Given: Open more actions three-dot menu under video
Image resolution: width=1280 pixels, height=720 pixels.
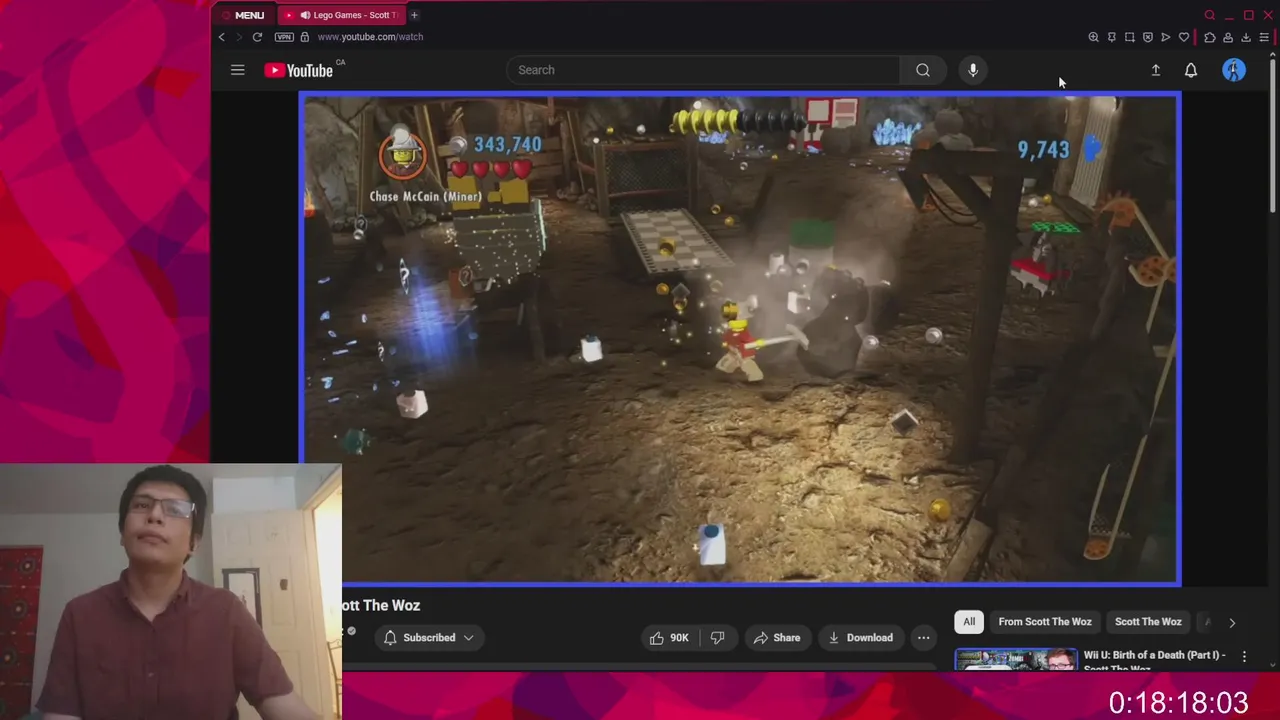Looking at the screenshot, I should pyautogui.click(x=924, y=638).
